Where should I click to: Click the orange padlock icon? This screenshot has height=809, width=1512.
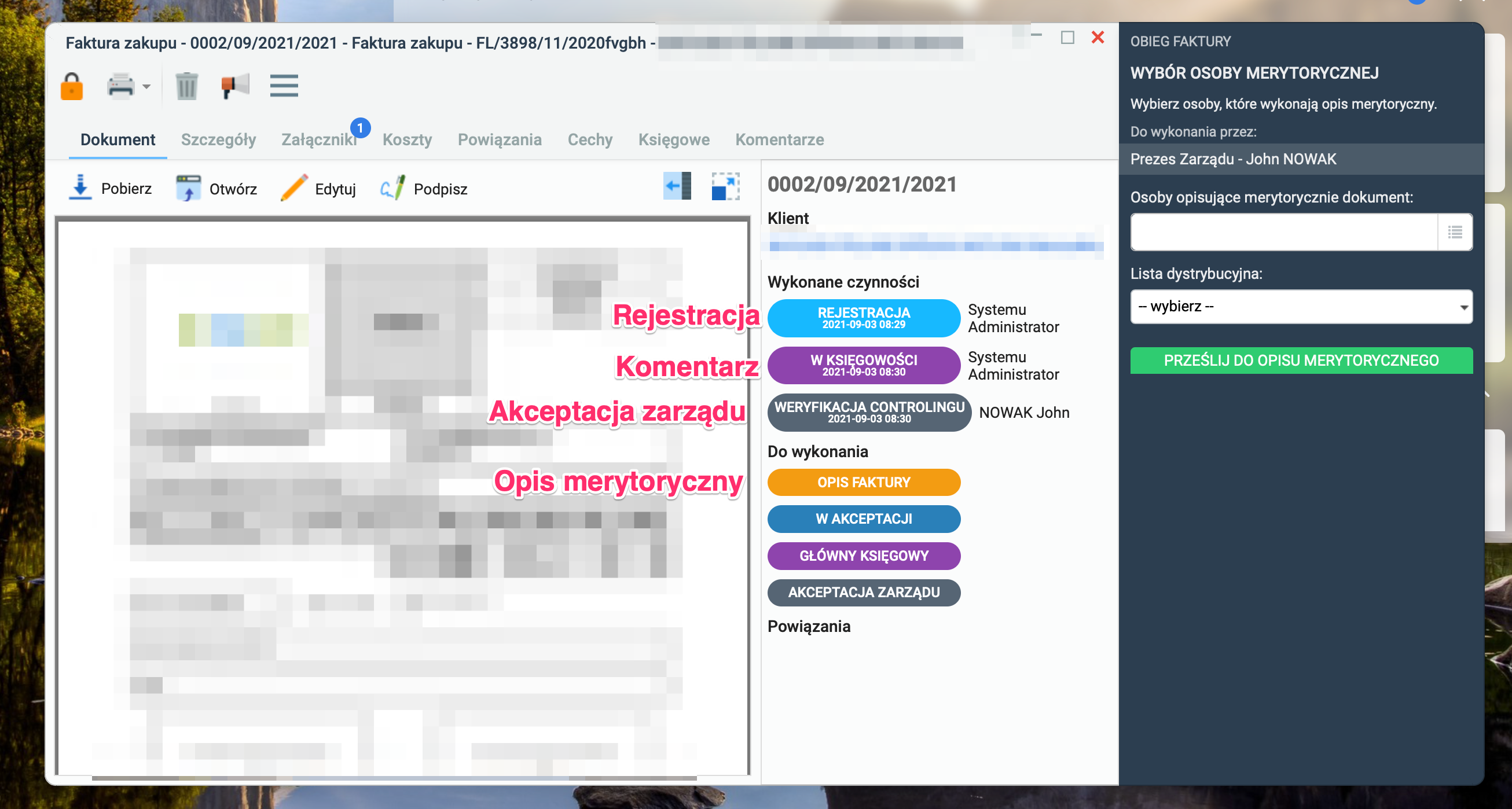coord(72,86)
